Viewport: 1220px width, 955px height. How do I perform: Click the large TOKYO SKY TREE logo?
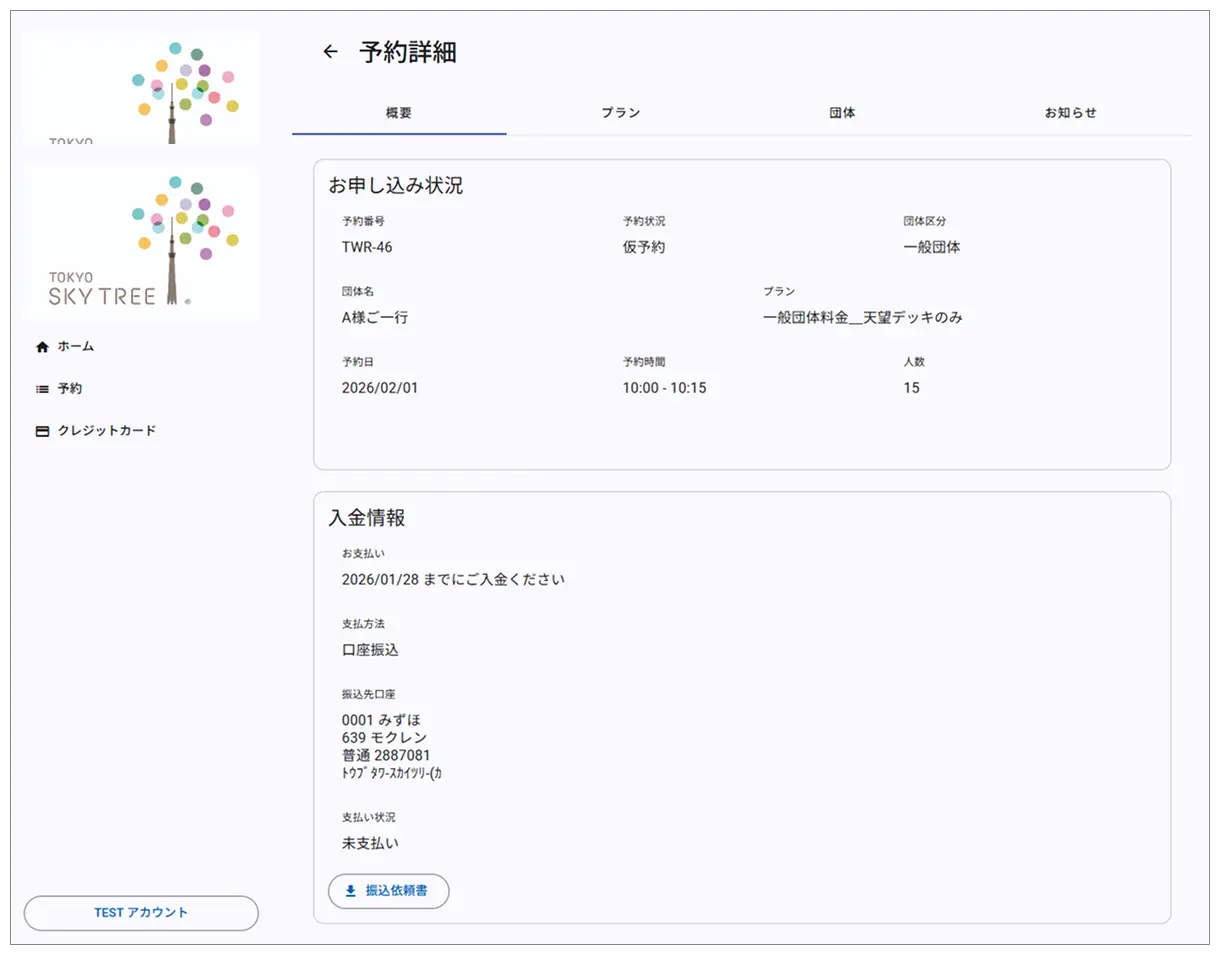click(x=140, y=240)
